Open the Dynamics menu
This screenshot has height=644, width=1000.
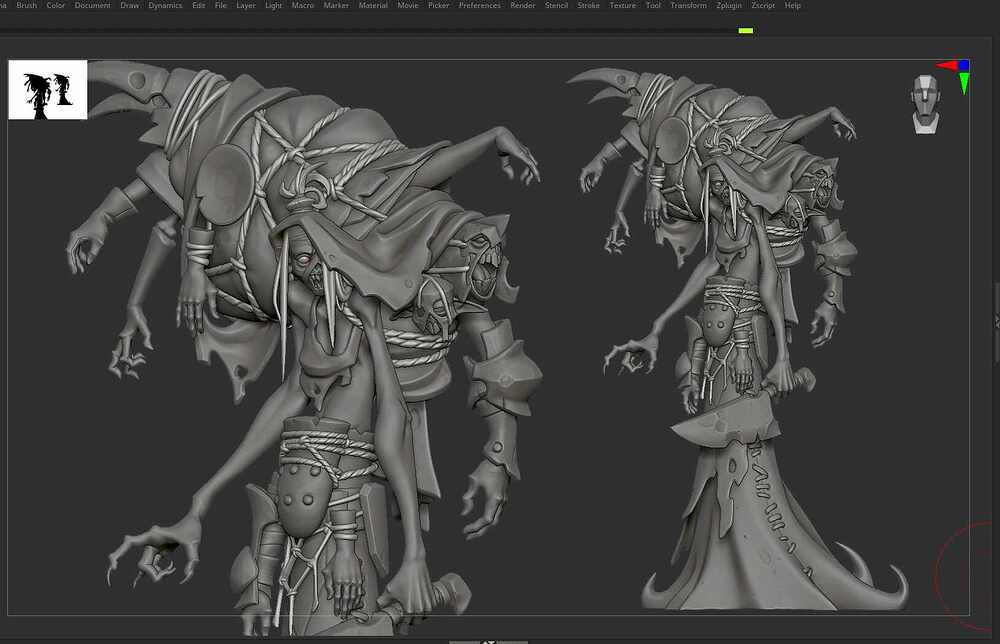click(165, 5)
